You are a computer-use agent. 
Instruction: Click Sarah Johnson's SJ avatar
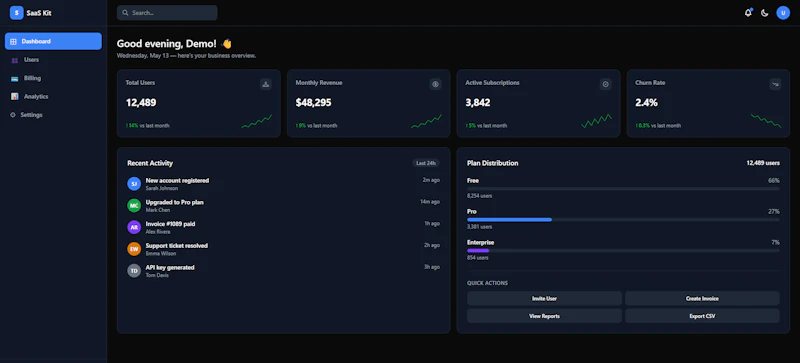[134, 184]
